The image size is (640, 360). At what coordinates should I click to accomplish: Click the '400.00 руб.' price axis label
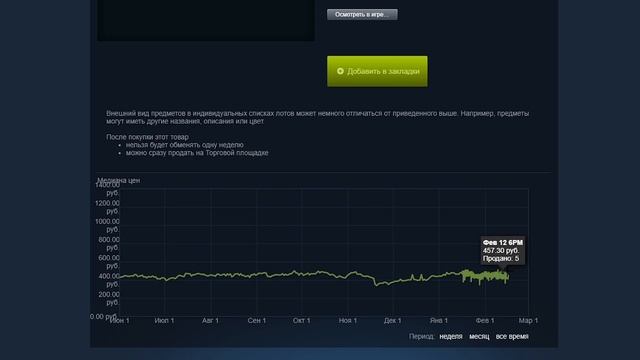click(109, 280)
